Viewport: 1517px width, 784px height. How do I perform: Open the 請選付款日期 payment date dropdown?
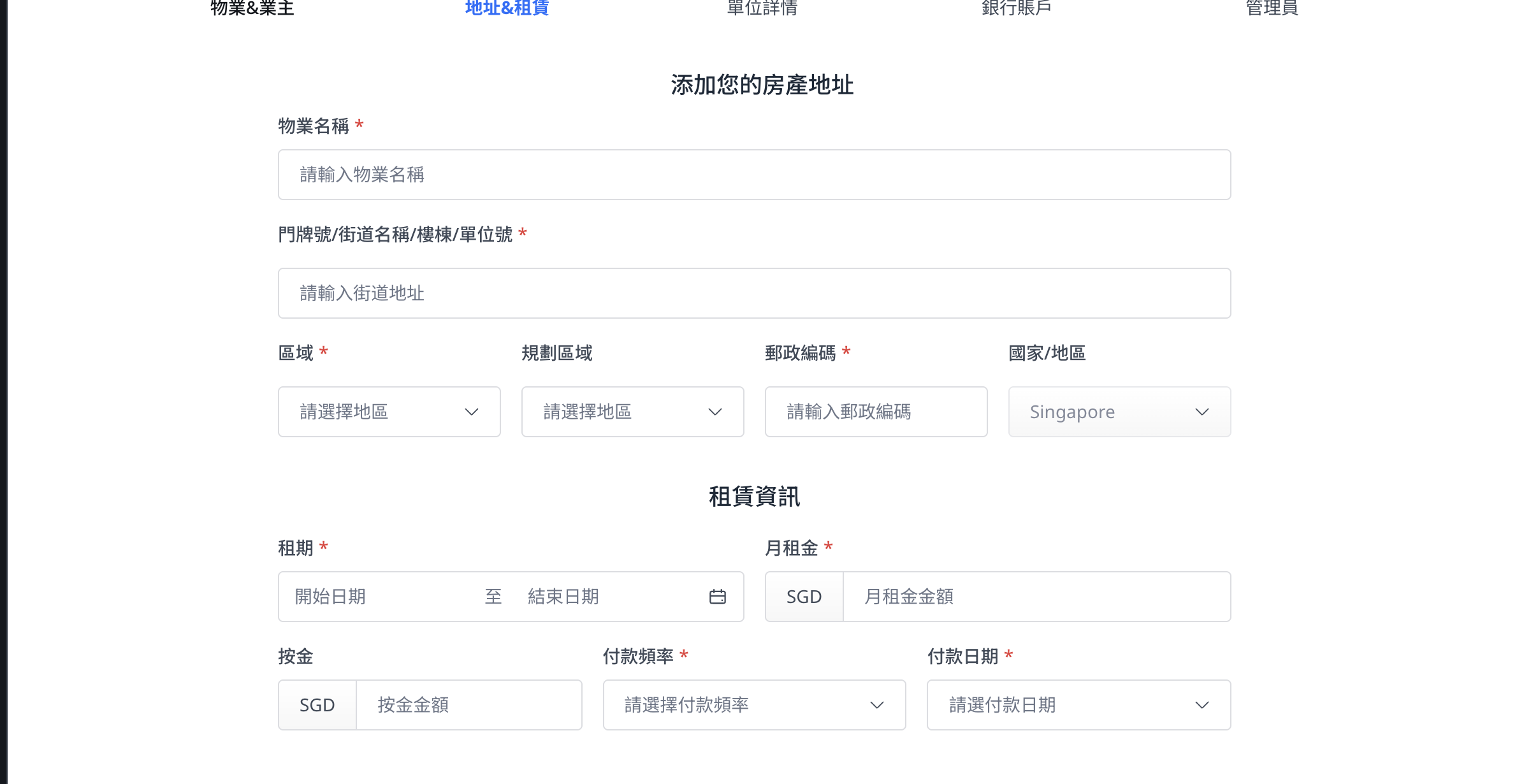click(x=1079, y=705)
